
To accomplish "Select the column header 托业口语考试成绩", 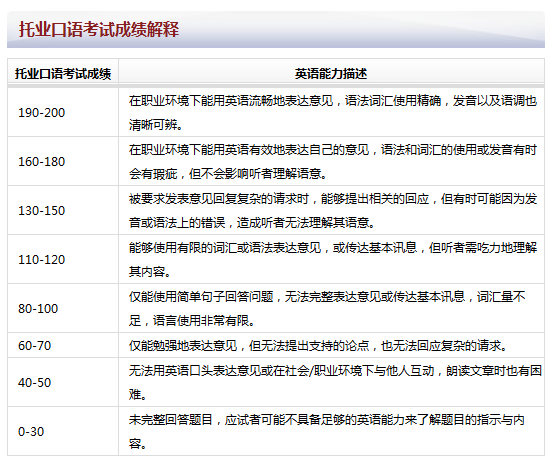I will click(x=63, y=74).
